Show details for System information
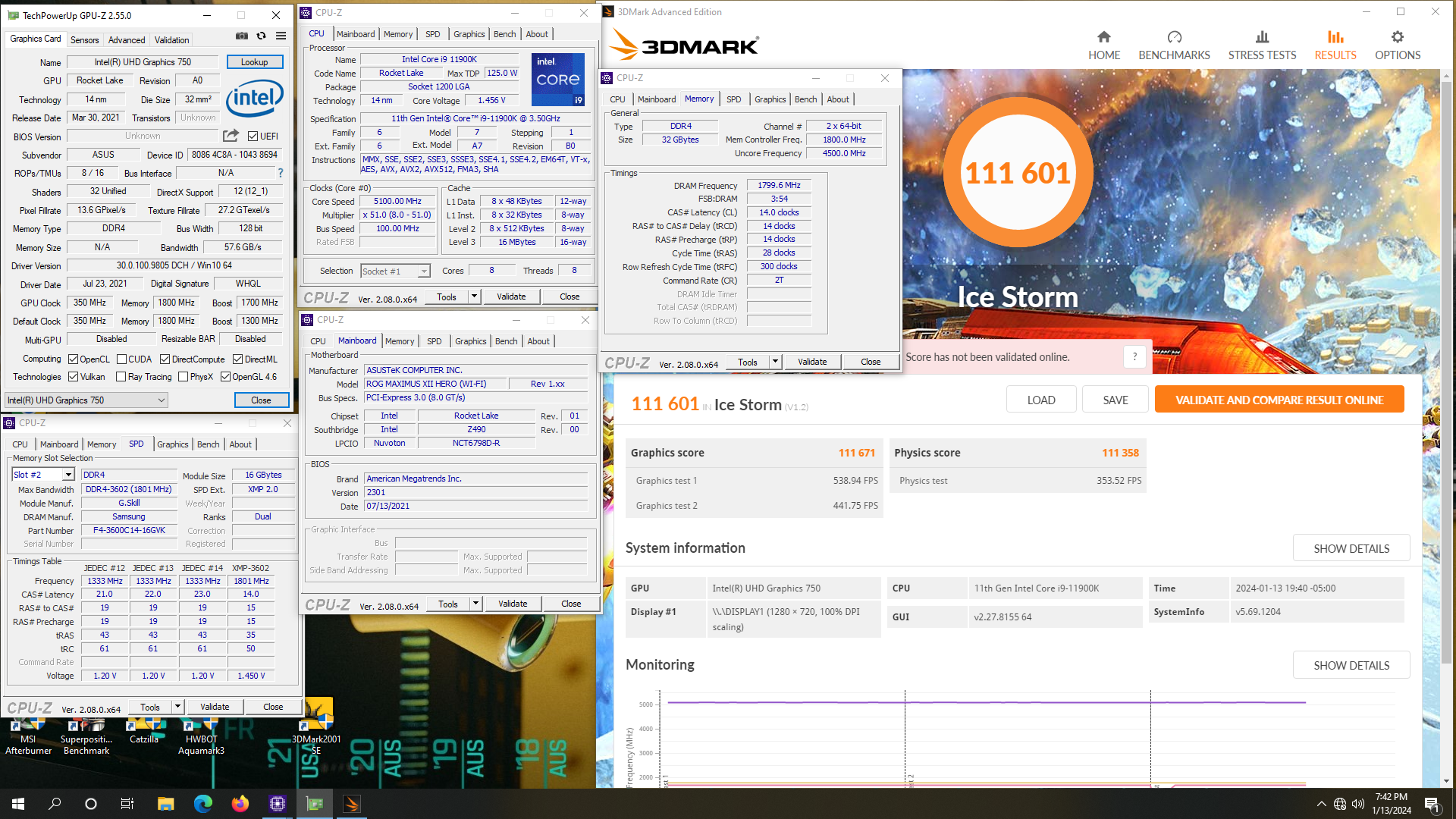This screenshot has height=819, width=1456. pyautogui.click(x=1351, y=548)
